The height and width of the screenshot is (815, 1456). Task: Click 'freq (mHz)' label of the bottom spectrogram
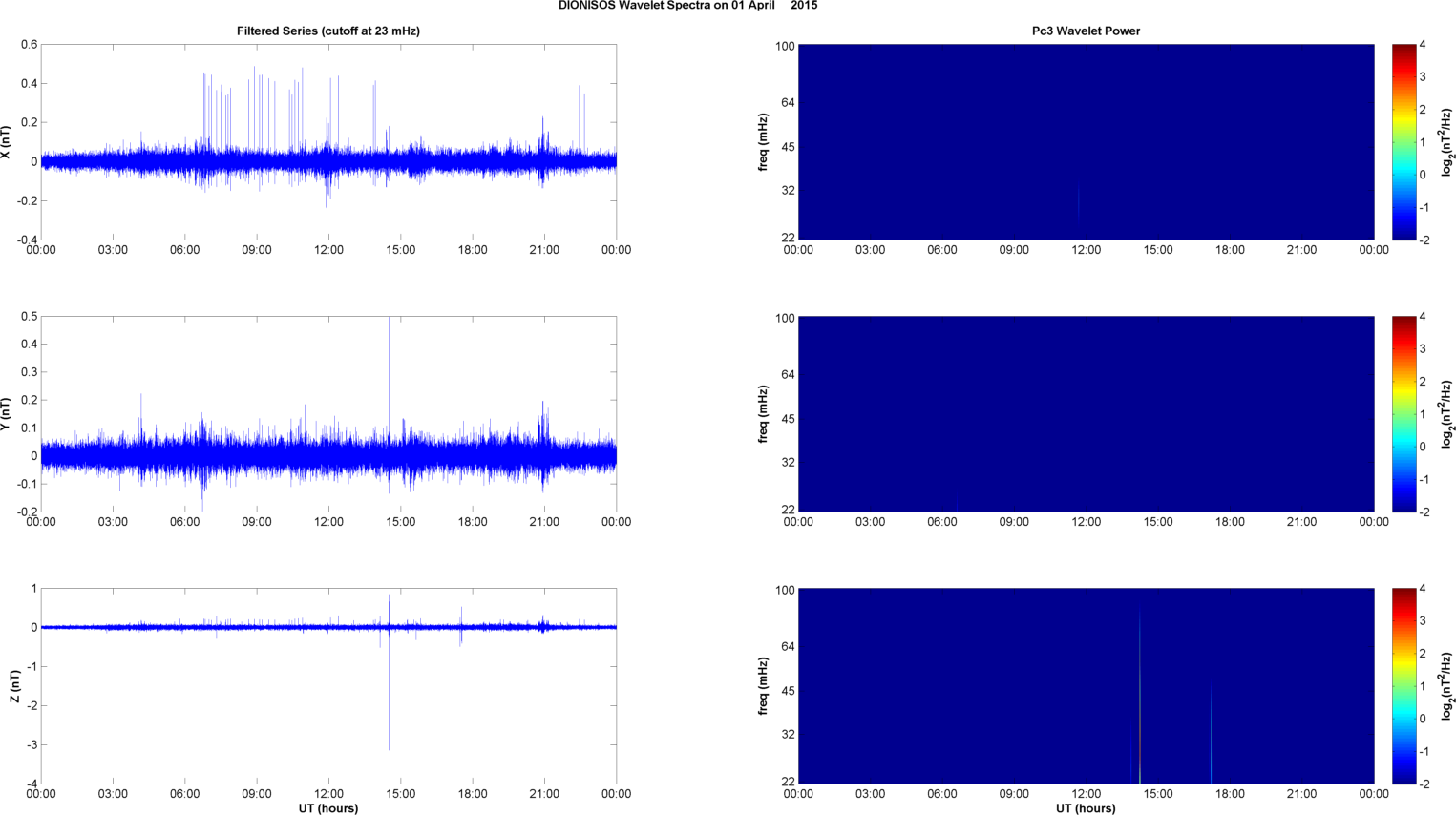click(764, 686)
